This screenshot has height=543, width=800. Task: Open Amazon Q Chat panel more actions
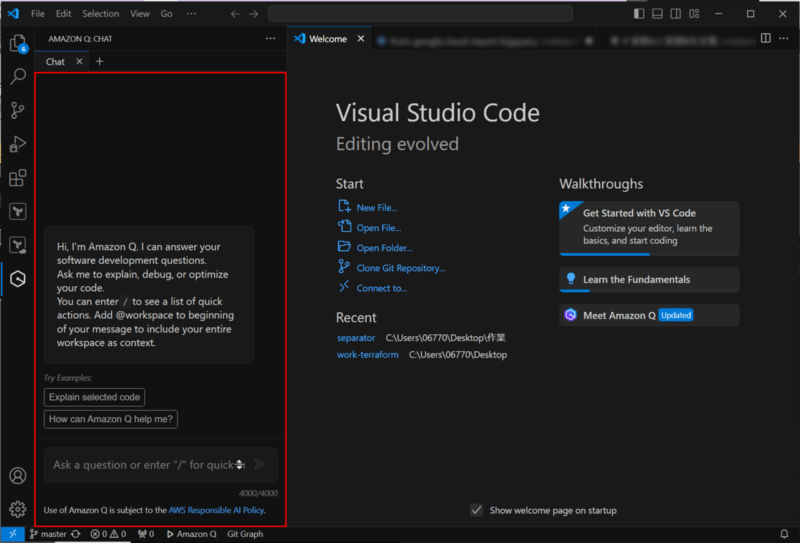click(x=270, y=38)
